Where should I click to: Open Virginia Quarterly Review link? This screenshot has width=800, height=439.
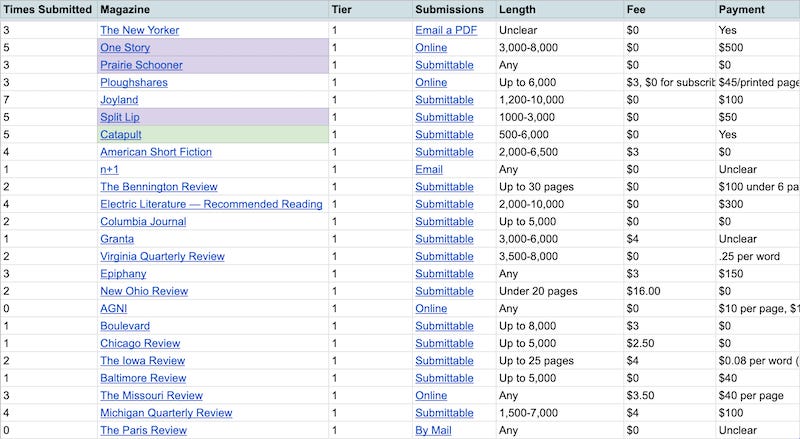pos(162,256)
